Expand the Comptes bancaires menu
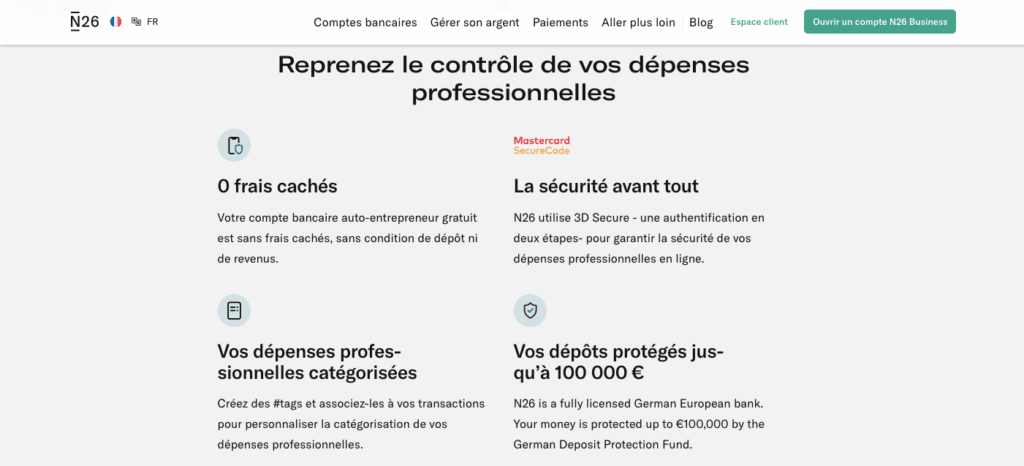The width and height of the screenshot is (1024, 466). [366, 22]
